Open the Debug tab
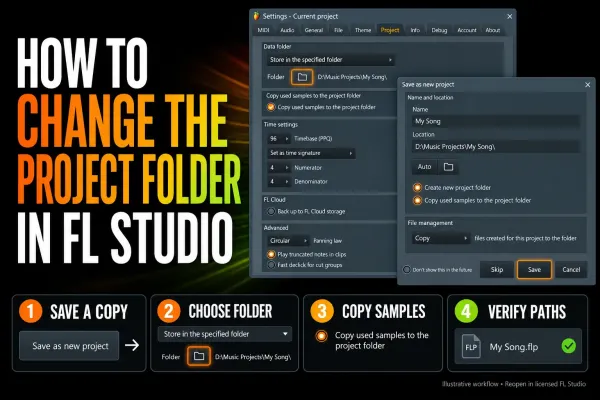 [x=439, y=30]
